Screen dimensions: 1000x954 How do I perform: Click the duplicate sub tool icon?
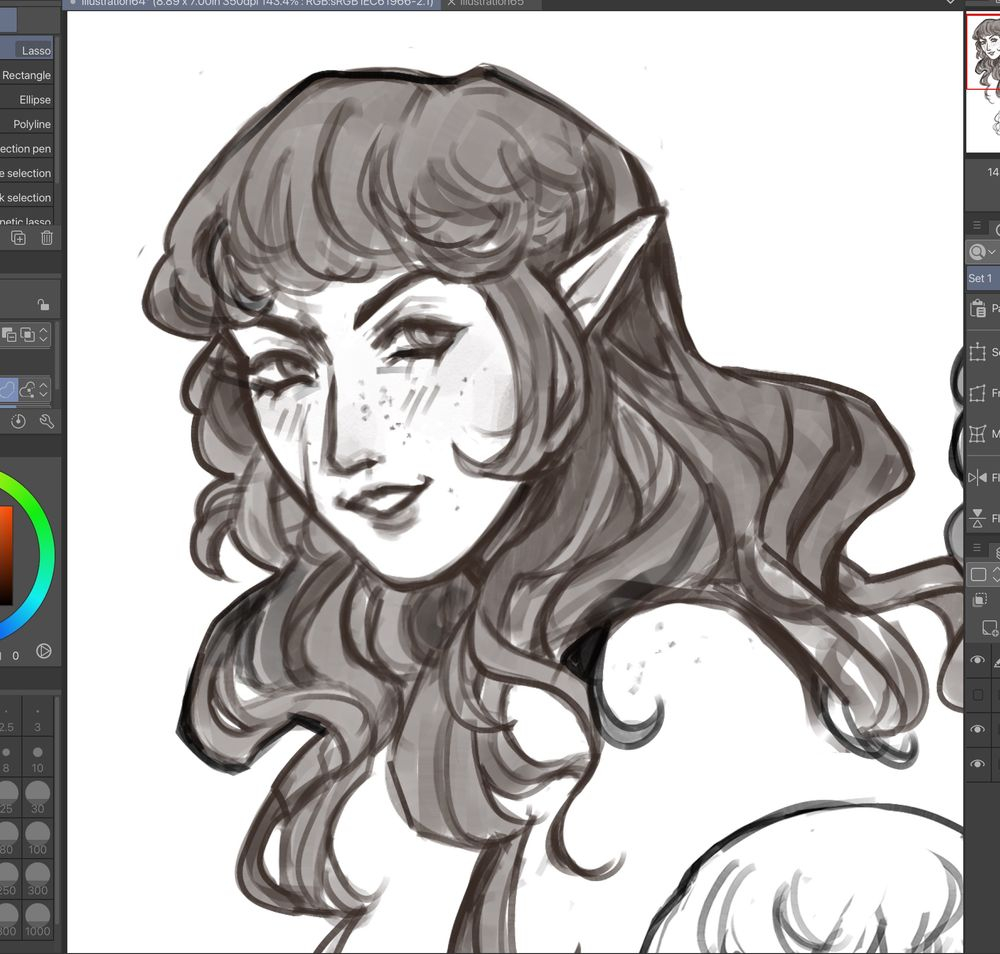[x=18, y=237]
